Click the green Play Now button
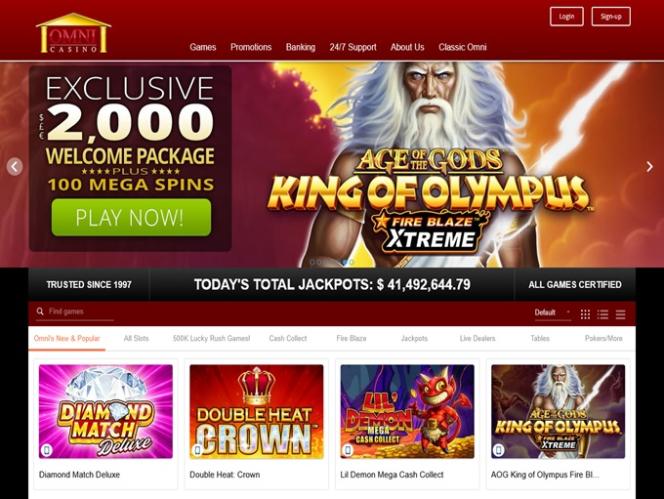Viewport: 664px width, 499px height. 131,217
